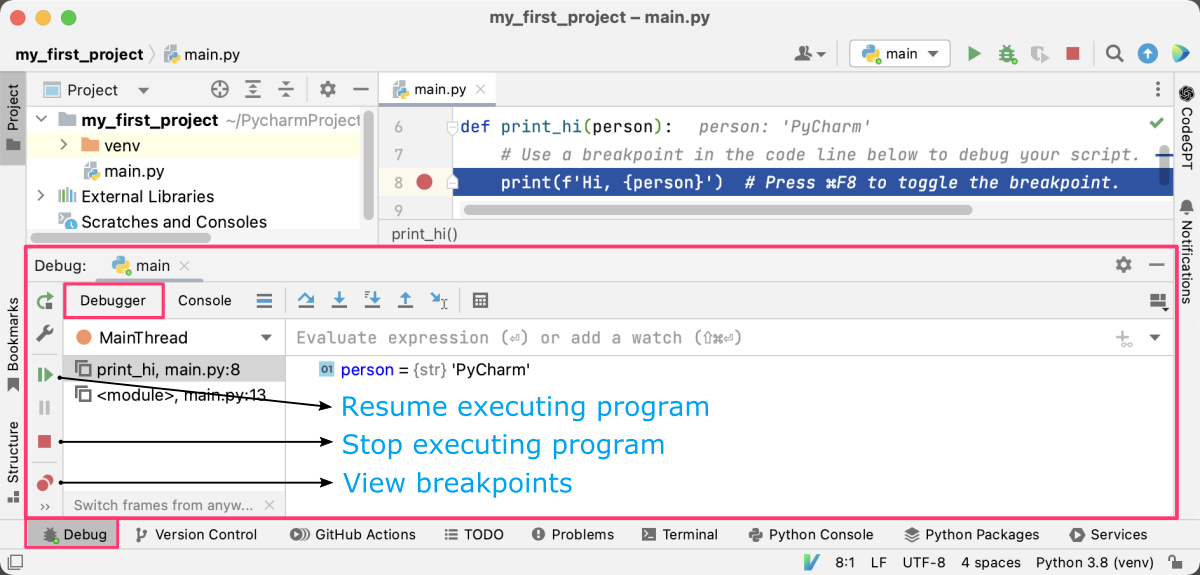Open View Breakpoints red circles icon

tap(44, 483)
